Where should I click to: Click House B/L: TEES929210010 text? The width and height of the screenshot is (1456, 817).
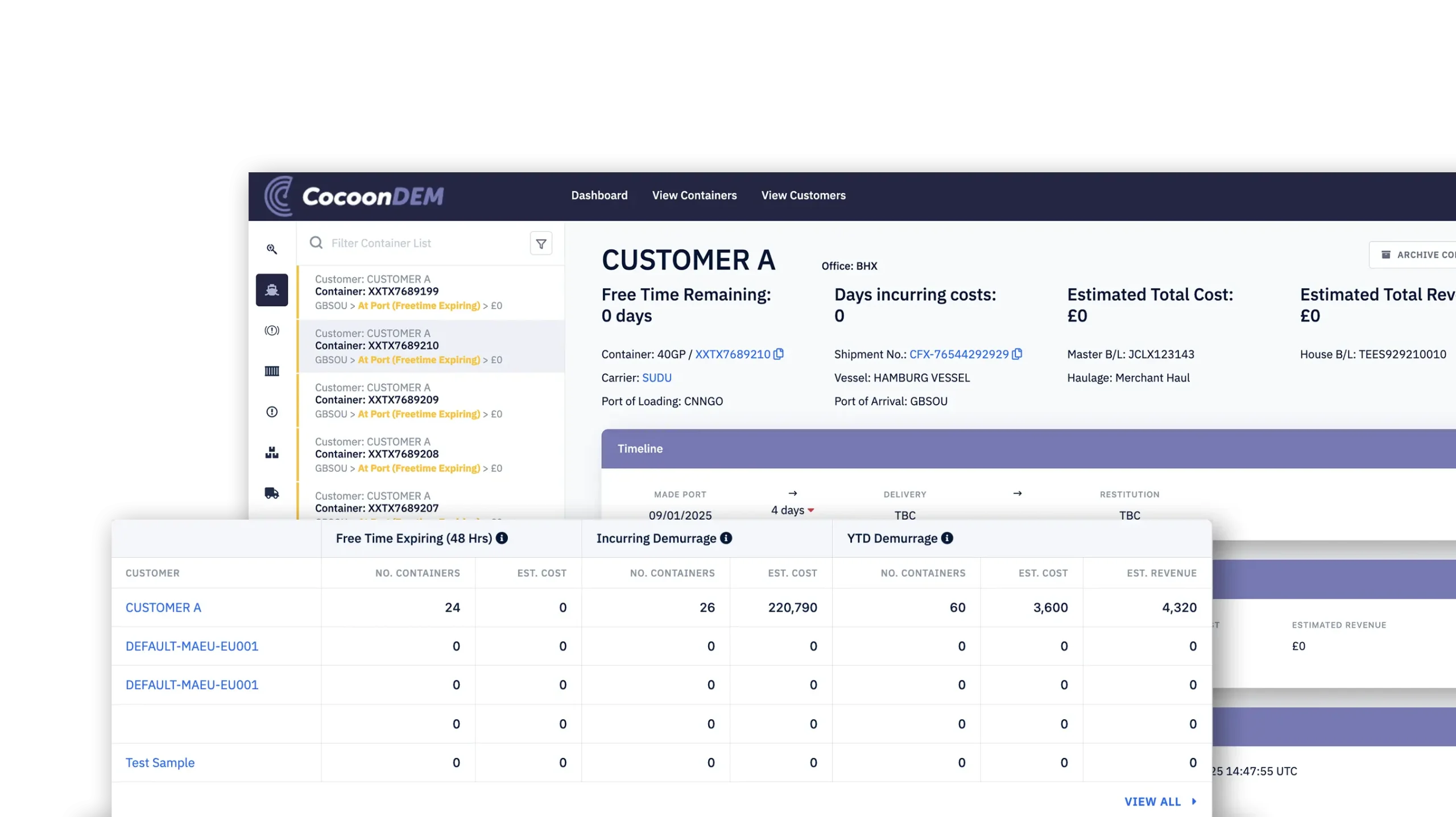[1373, 354]
